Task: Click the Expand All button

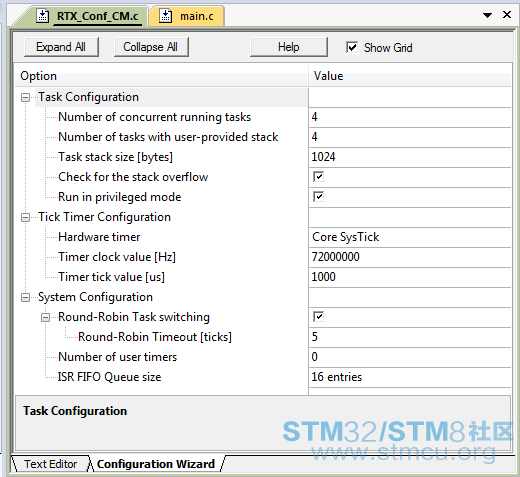Action: [61, 47]
